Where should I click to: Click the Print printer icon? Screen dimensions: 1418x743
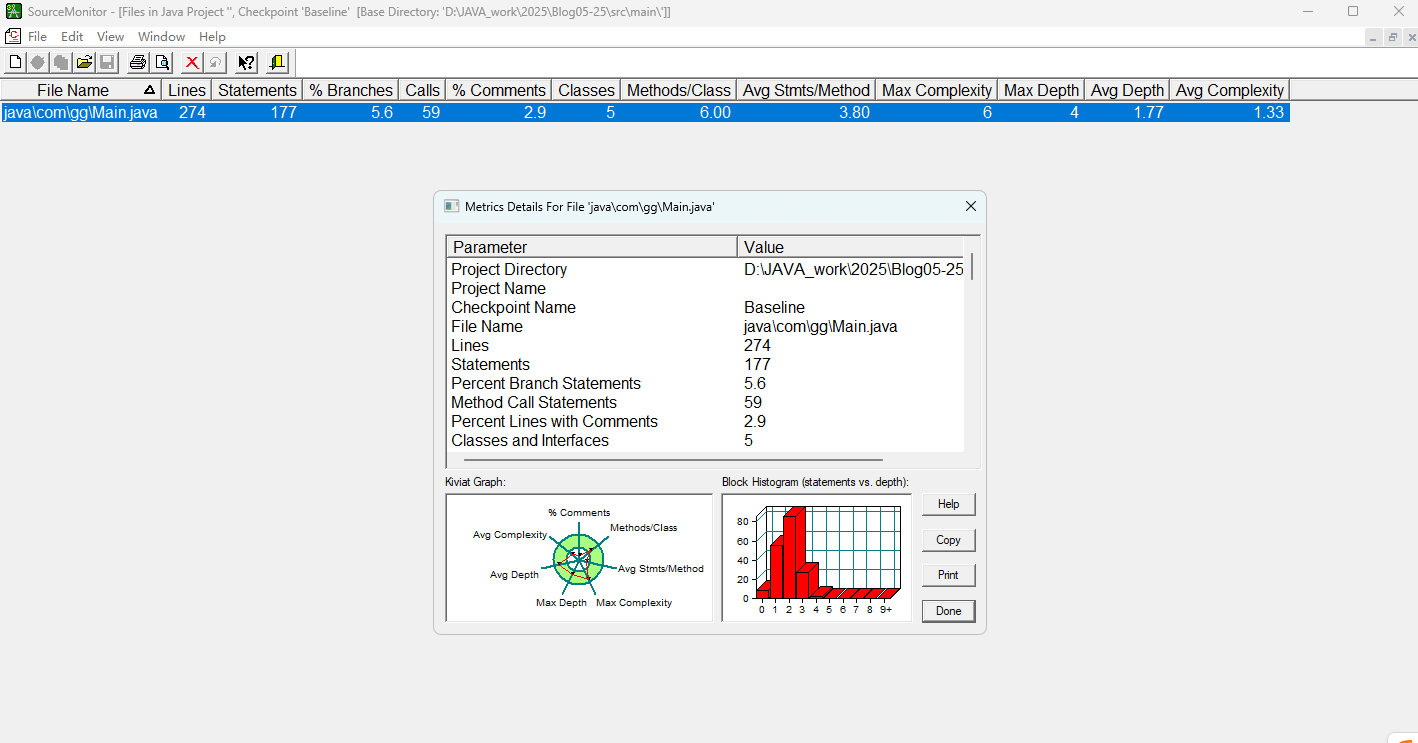click(138, 63)
